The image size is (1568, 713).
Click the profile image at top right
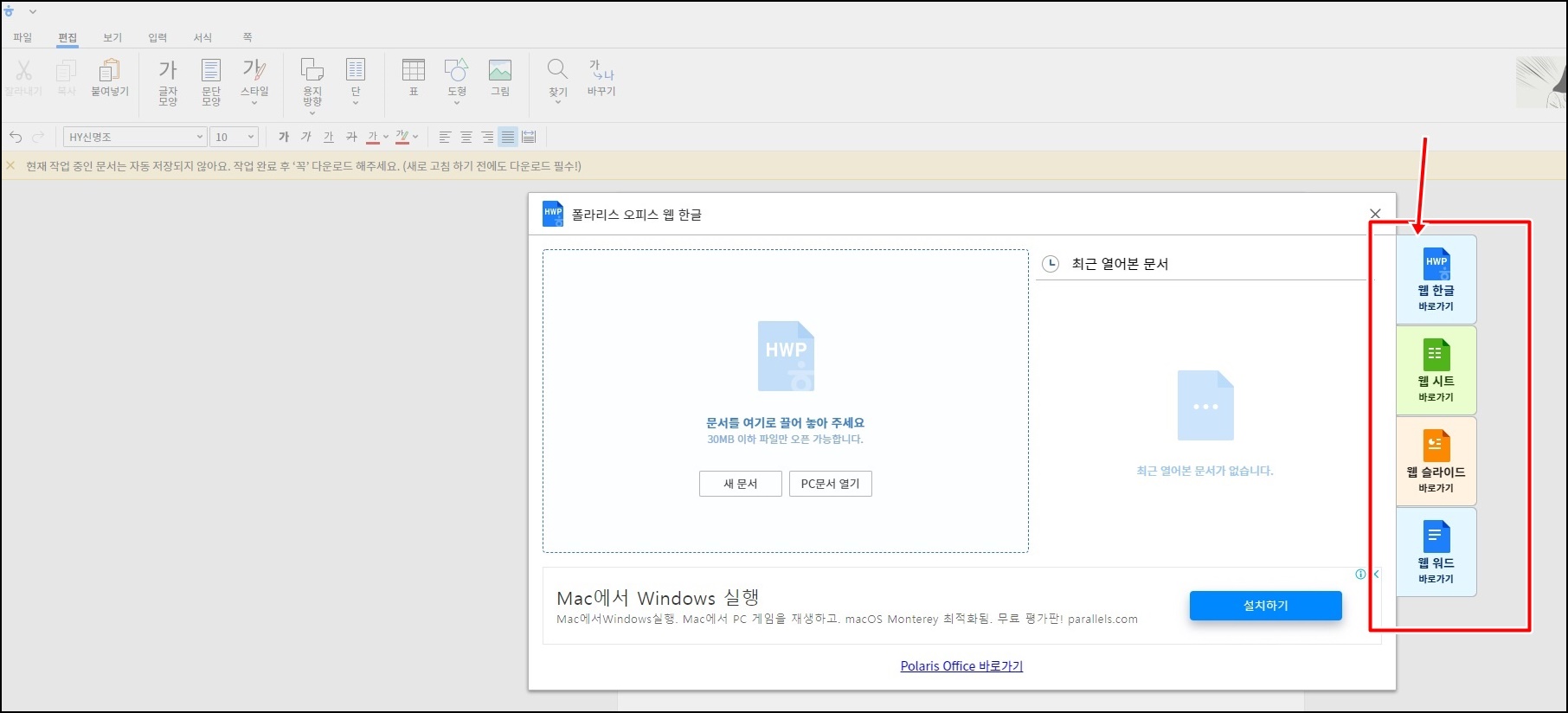[x=1541, y=83]
